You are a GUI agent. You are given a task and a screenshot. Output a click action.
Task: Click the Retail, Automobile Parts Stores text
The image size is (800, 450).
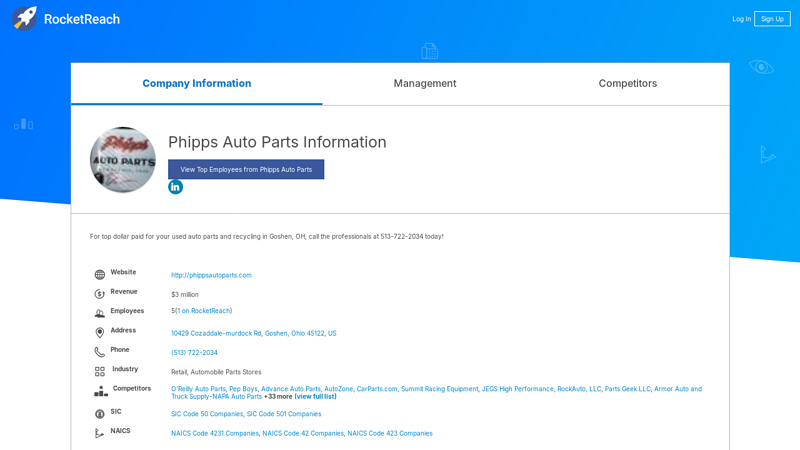pyautogui.click(x=216, y=372)
